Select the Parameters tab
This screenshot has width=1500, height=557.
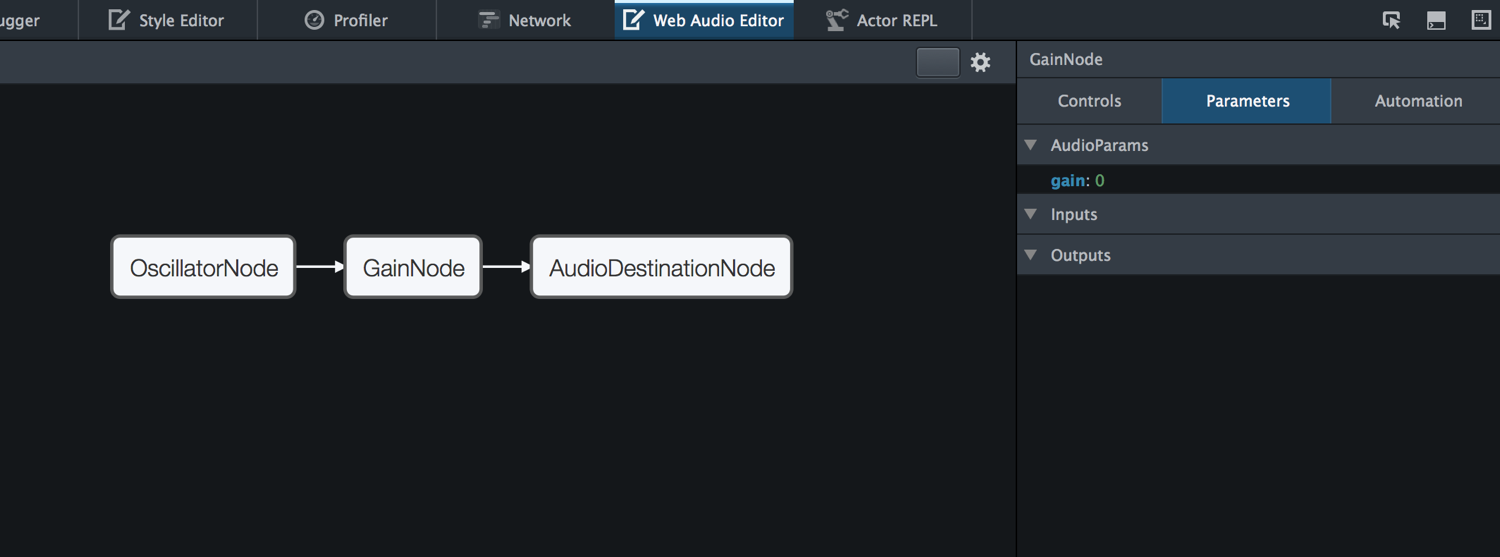1247,101
